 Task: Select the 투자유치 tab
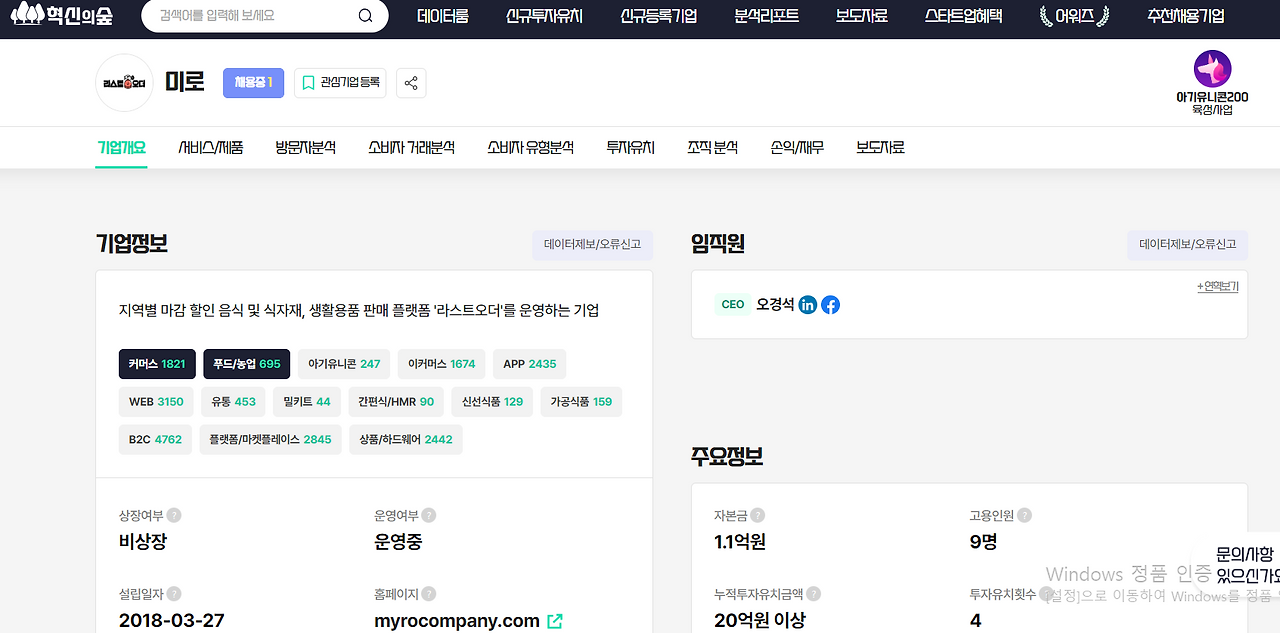(630, 147)
